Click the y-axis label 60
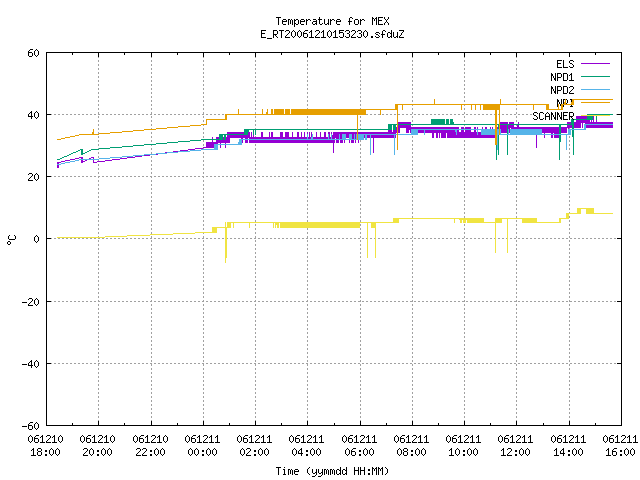 pos(33,53)
